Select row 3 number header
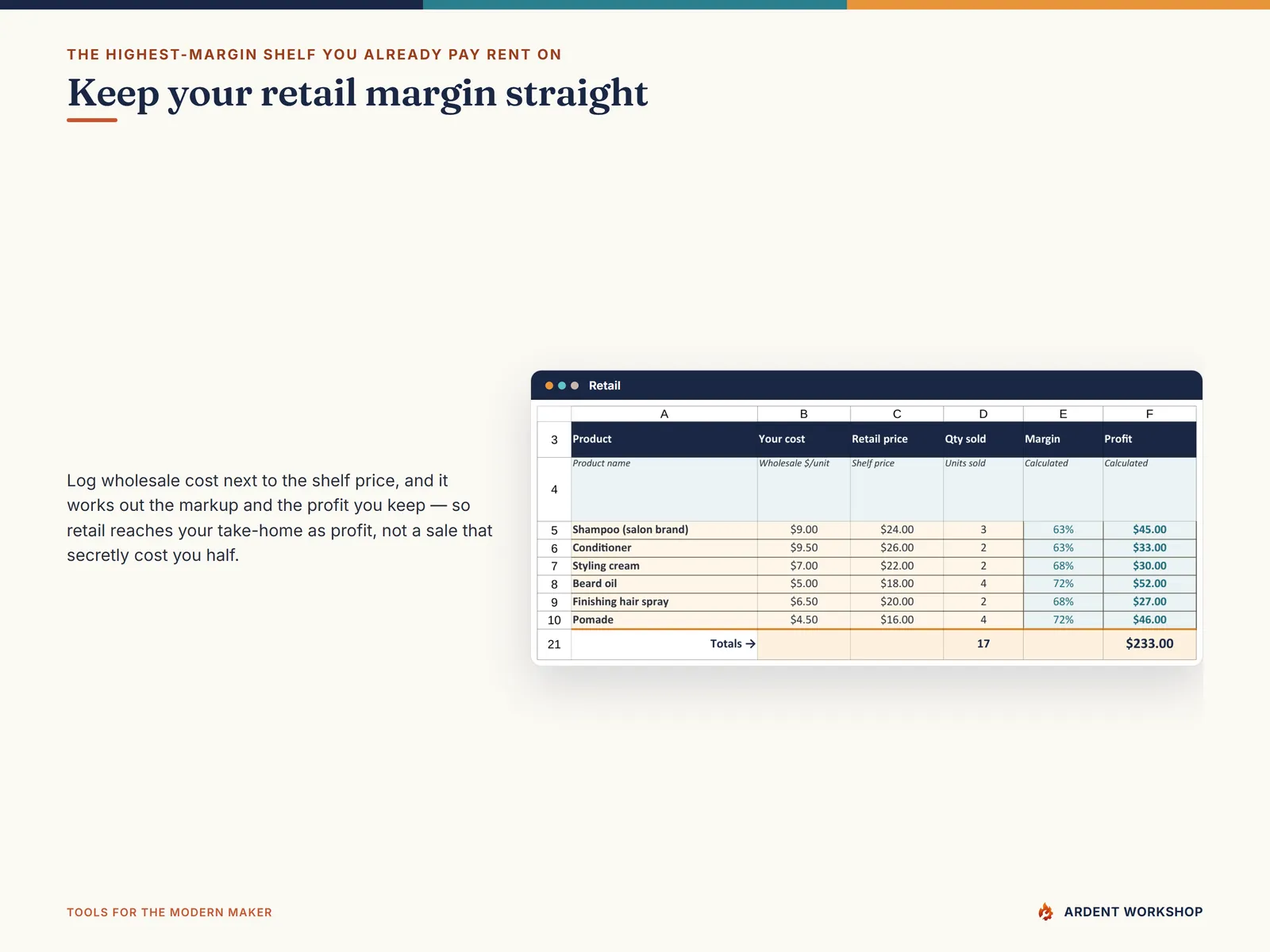 pyautogui.click(x=554, y=440)
